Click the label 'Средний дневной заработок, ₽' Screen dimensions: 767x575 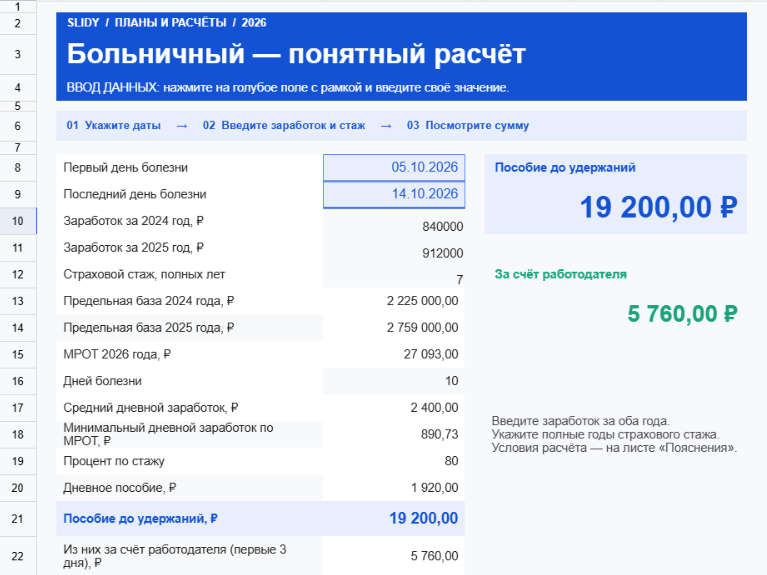pos(151,408)
